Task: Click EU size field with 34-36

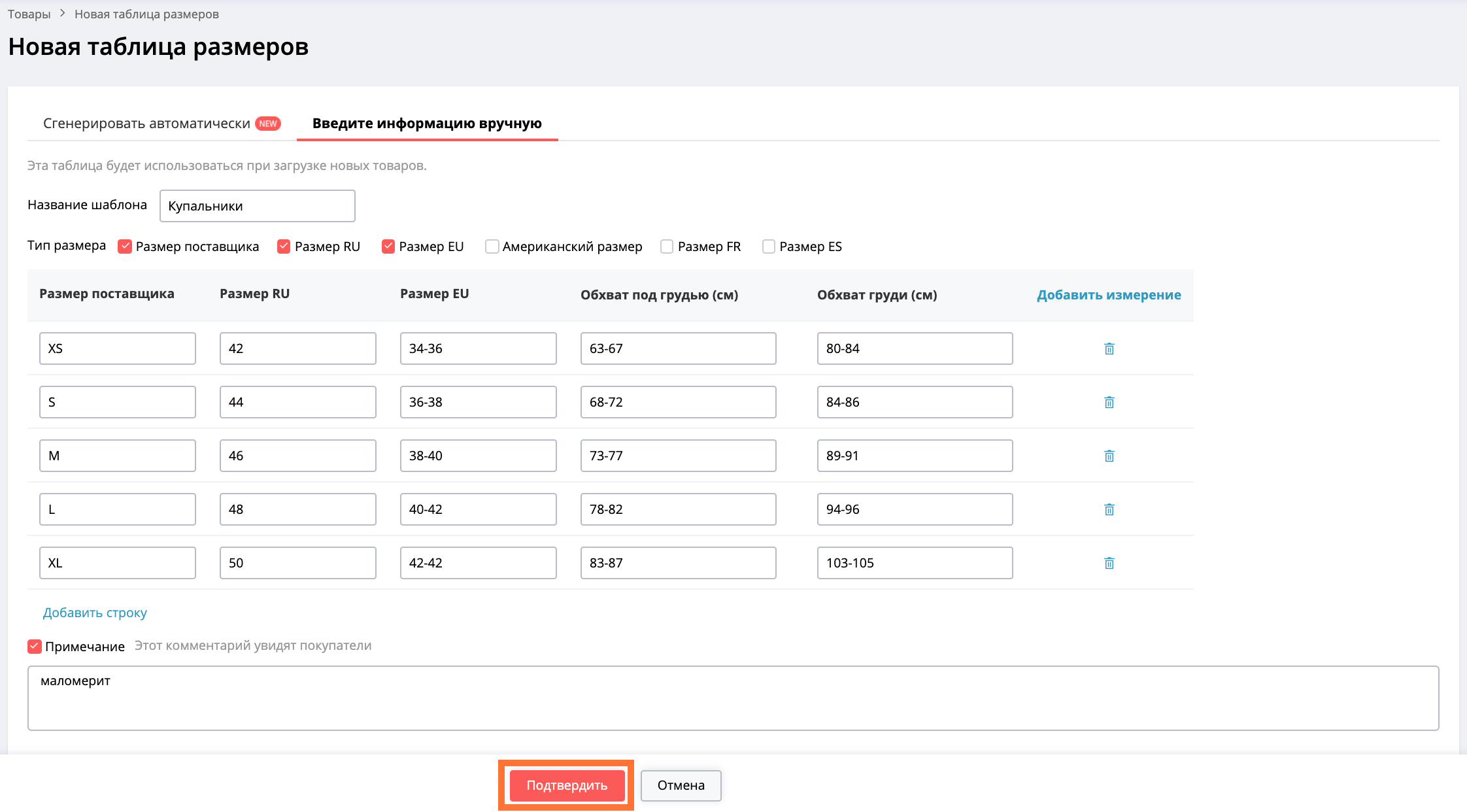Action: (x=479, y=348)
